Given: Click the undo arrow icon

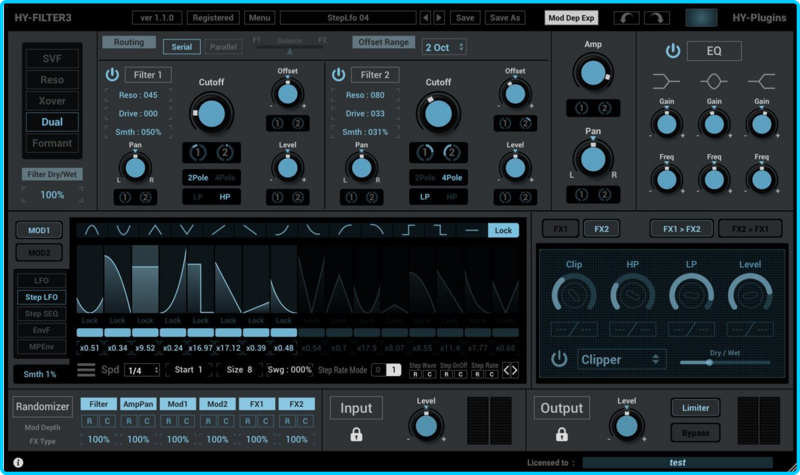Looking at the screenshot, I should 626,18.
